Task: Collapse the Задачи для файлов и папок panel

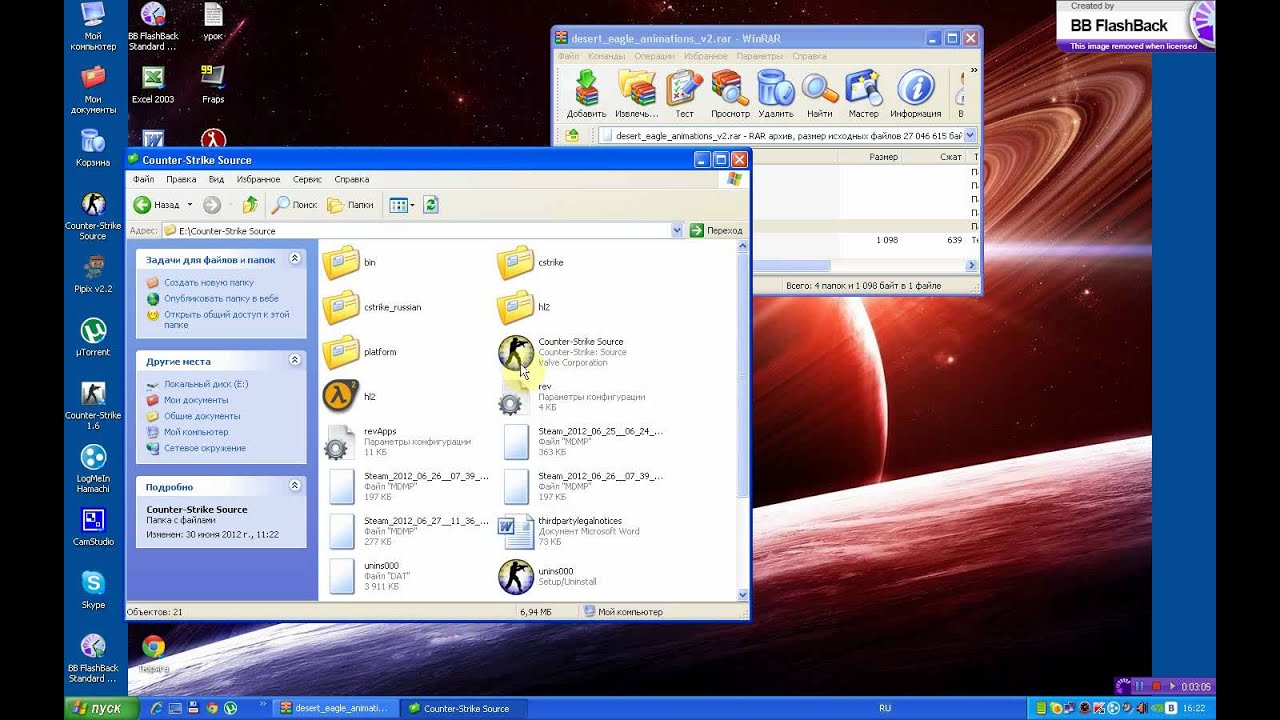Action: click(x=294, y=259)
